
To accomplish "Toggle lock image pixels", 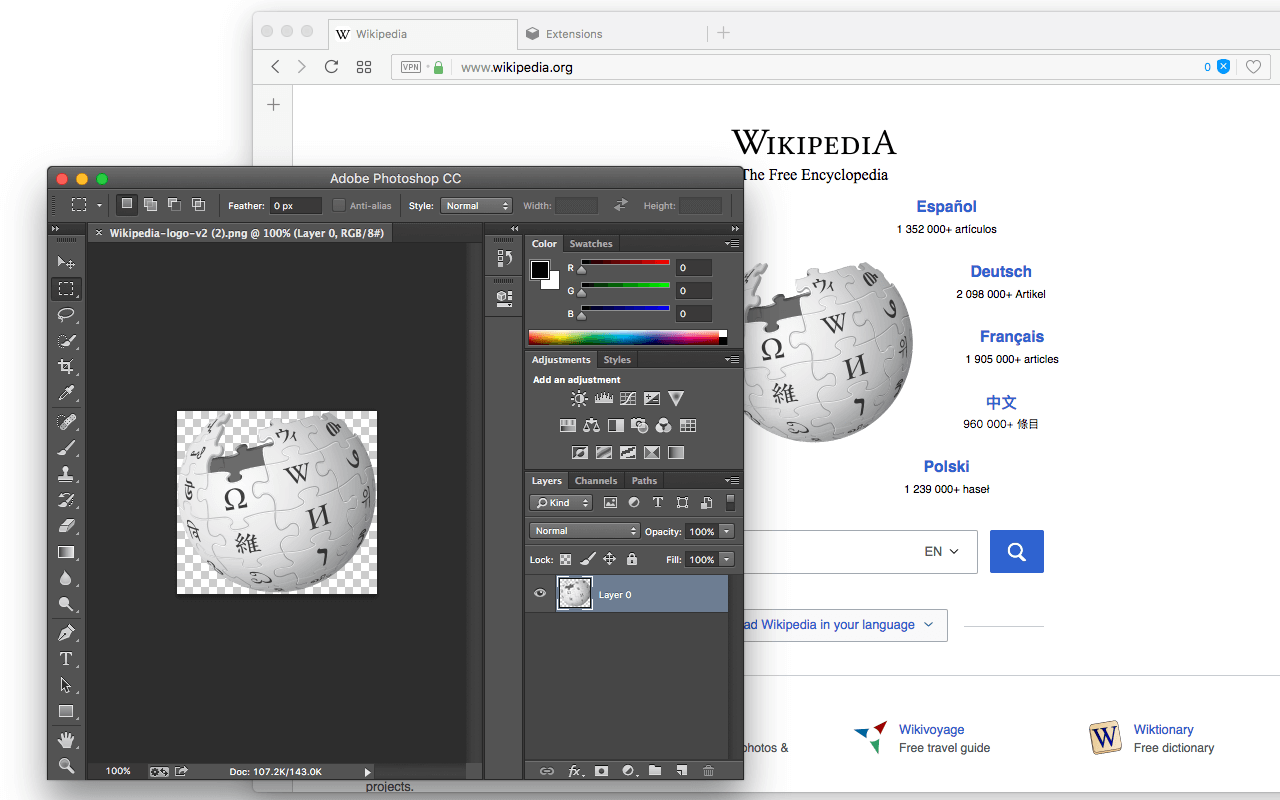I will 588,559.
